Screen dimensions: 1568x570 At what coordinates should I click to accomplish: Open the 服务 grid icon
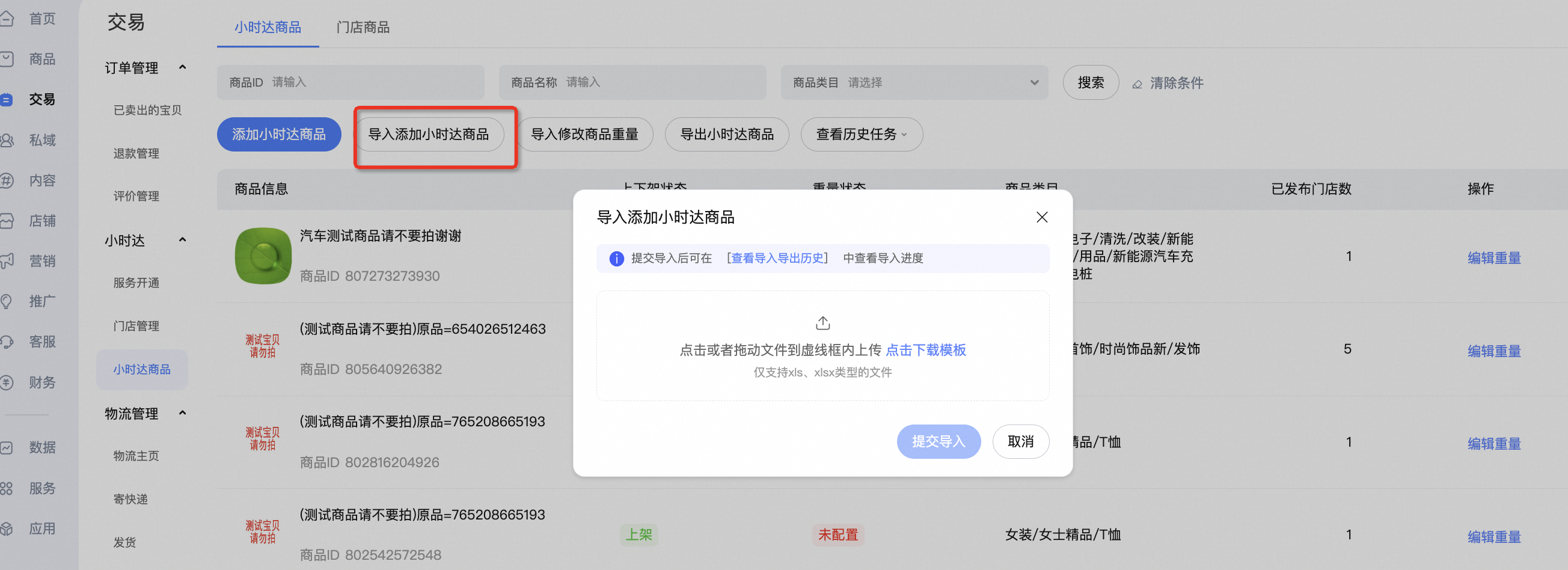point(6,488)
